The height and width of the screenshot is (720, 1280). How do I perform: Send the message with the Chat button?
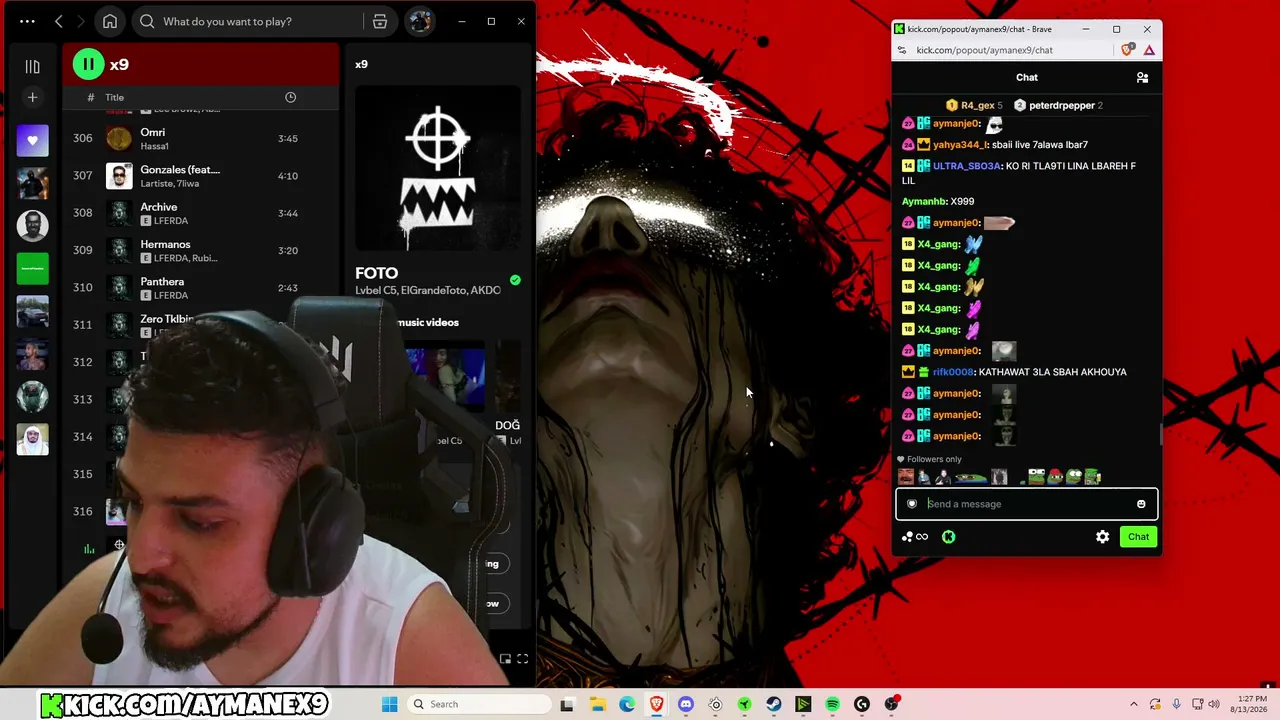[1138, 537]
